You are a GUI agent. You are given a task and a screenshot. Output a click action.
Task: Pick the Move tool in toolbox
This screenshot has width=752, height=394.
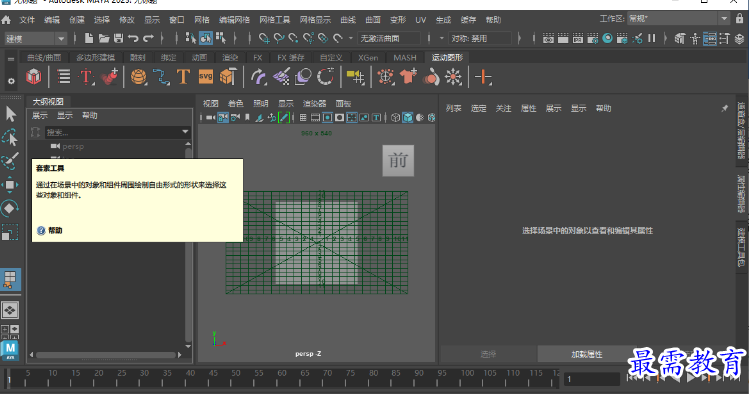coord(10,185)
